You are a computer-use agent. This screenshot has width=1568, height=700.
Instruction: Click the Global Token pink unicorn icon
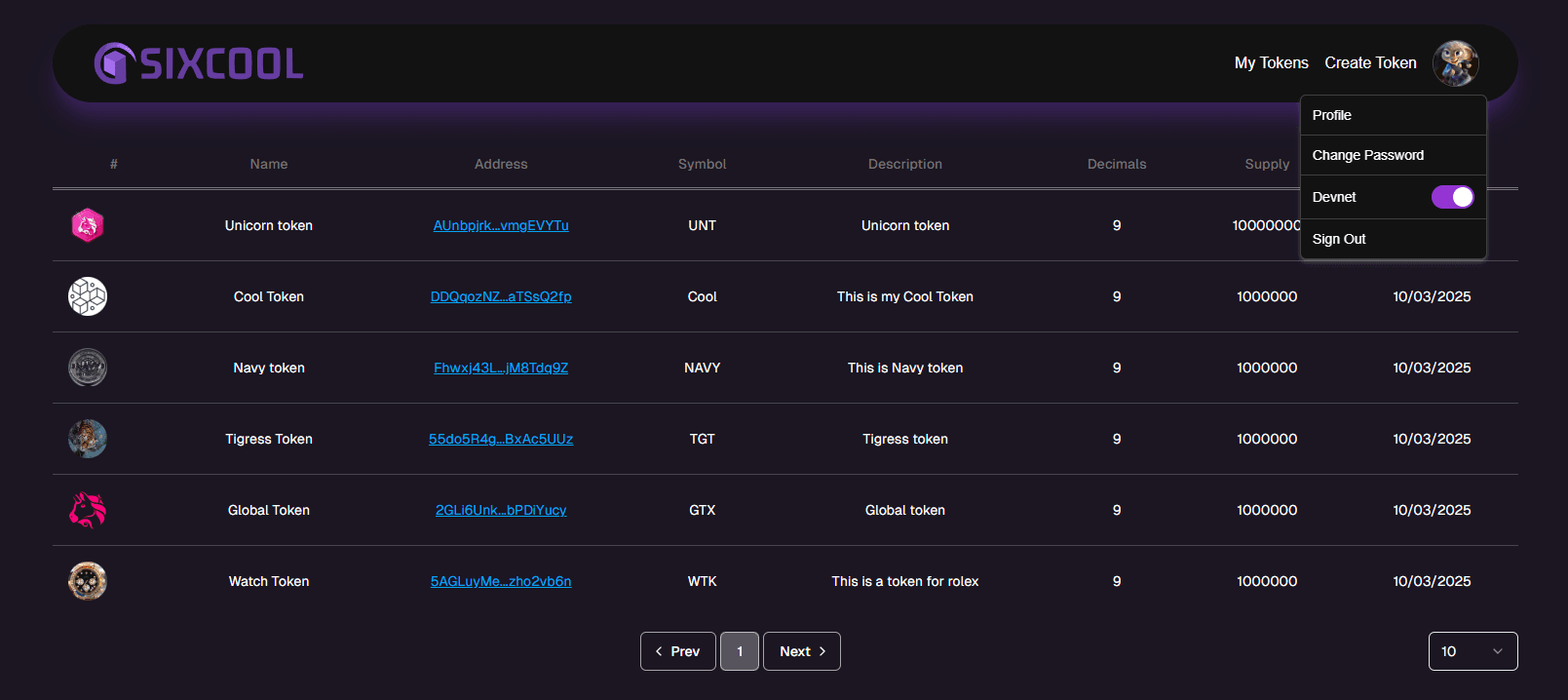click(88, 510)
